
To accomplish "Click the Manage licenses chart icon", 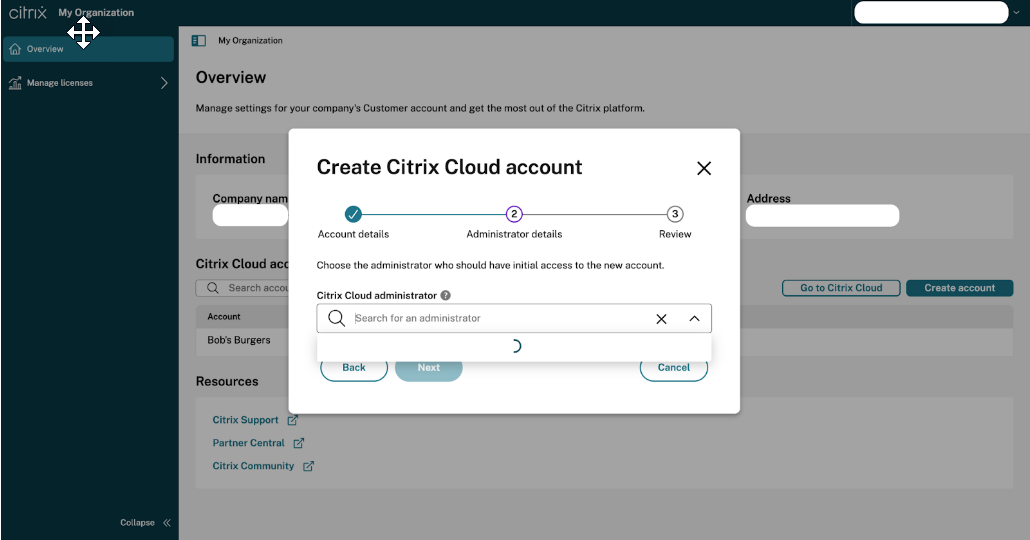I will 15,83.
